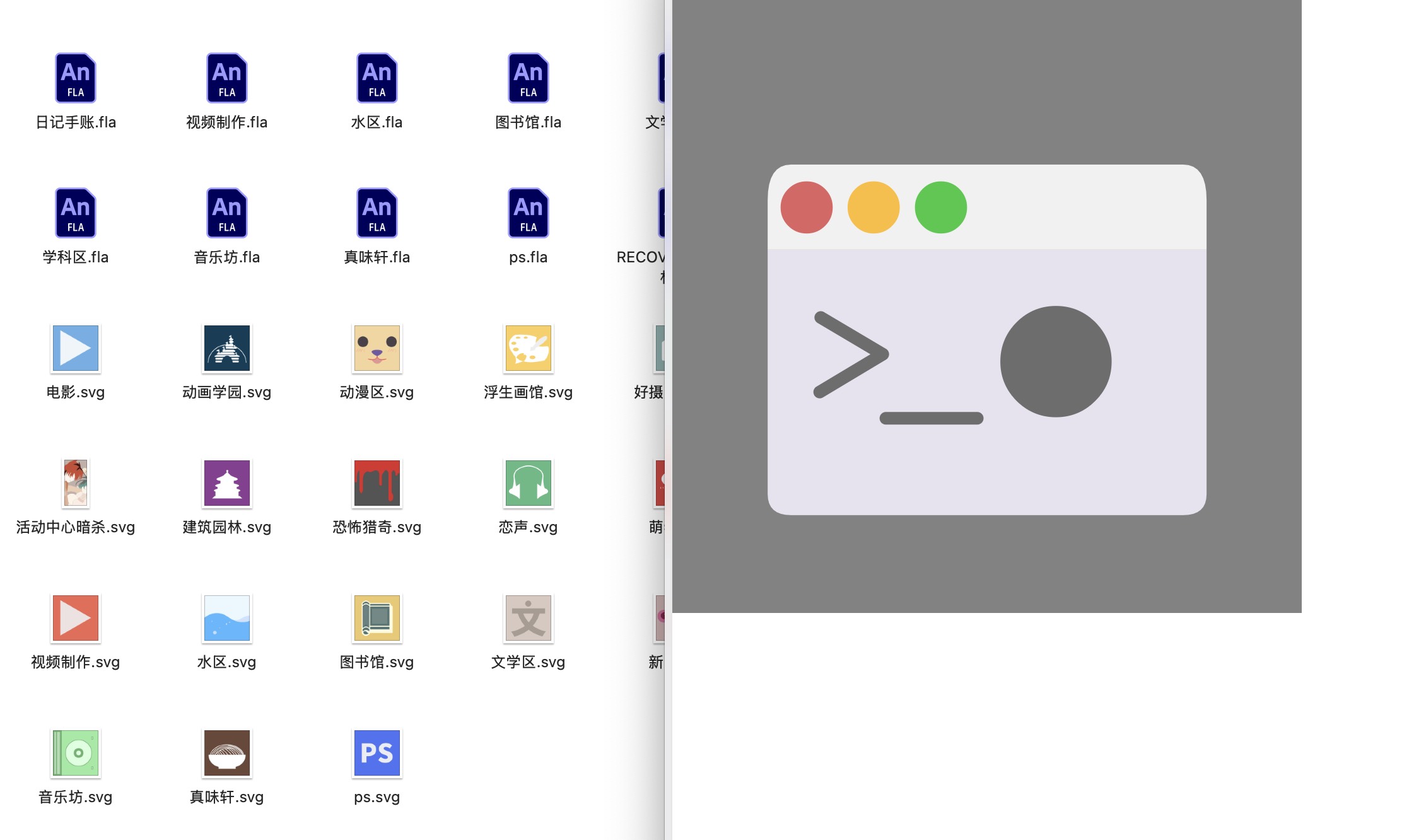
Task: Click the 水区.fla filename label
Action: [x=377, y=122]
